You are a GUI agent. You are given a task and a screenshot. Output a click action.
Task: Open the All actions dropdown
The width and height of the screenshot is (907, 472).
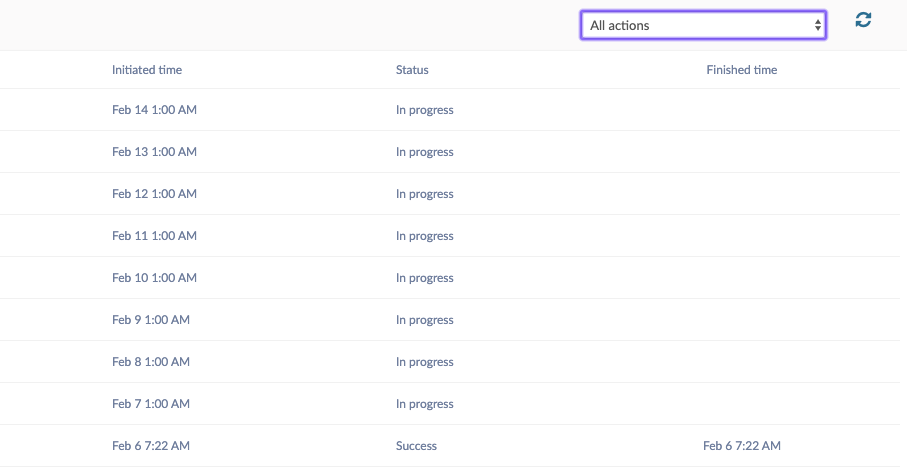703,25
